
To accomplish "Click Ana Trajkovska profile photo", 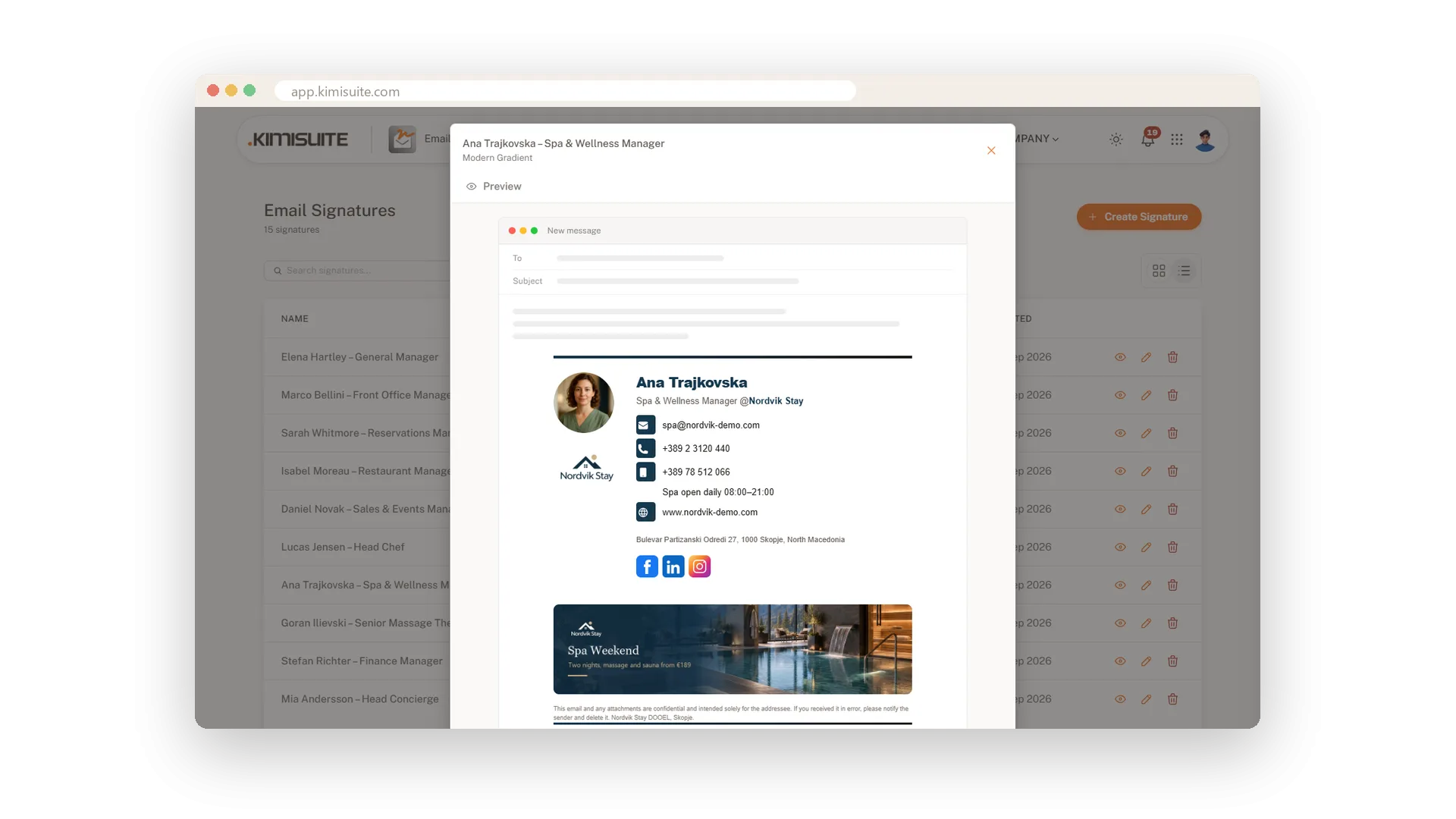I will point(584,403).
